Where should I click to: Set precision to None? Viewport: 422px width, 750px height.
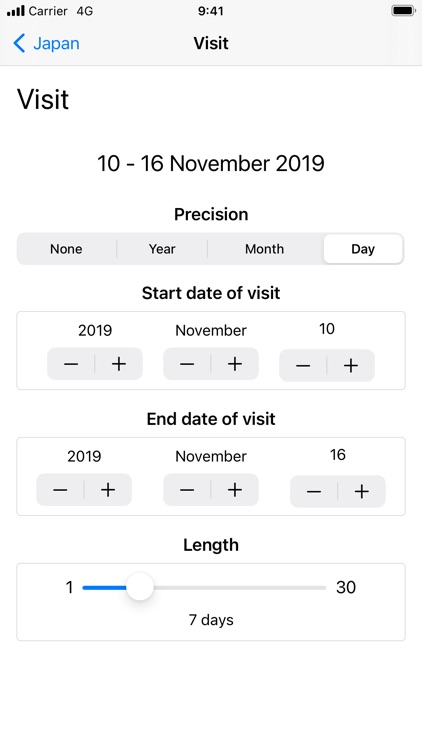(67, 249)
